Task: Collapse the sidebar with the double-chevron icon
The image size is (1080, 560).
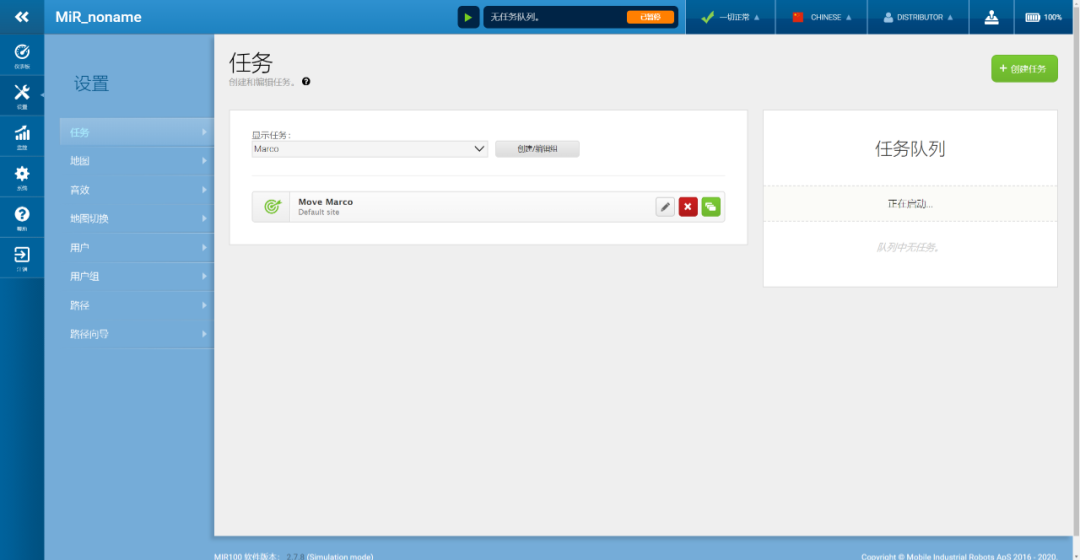Action: 21,17
